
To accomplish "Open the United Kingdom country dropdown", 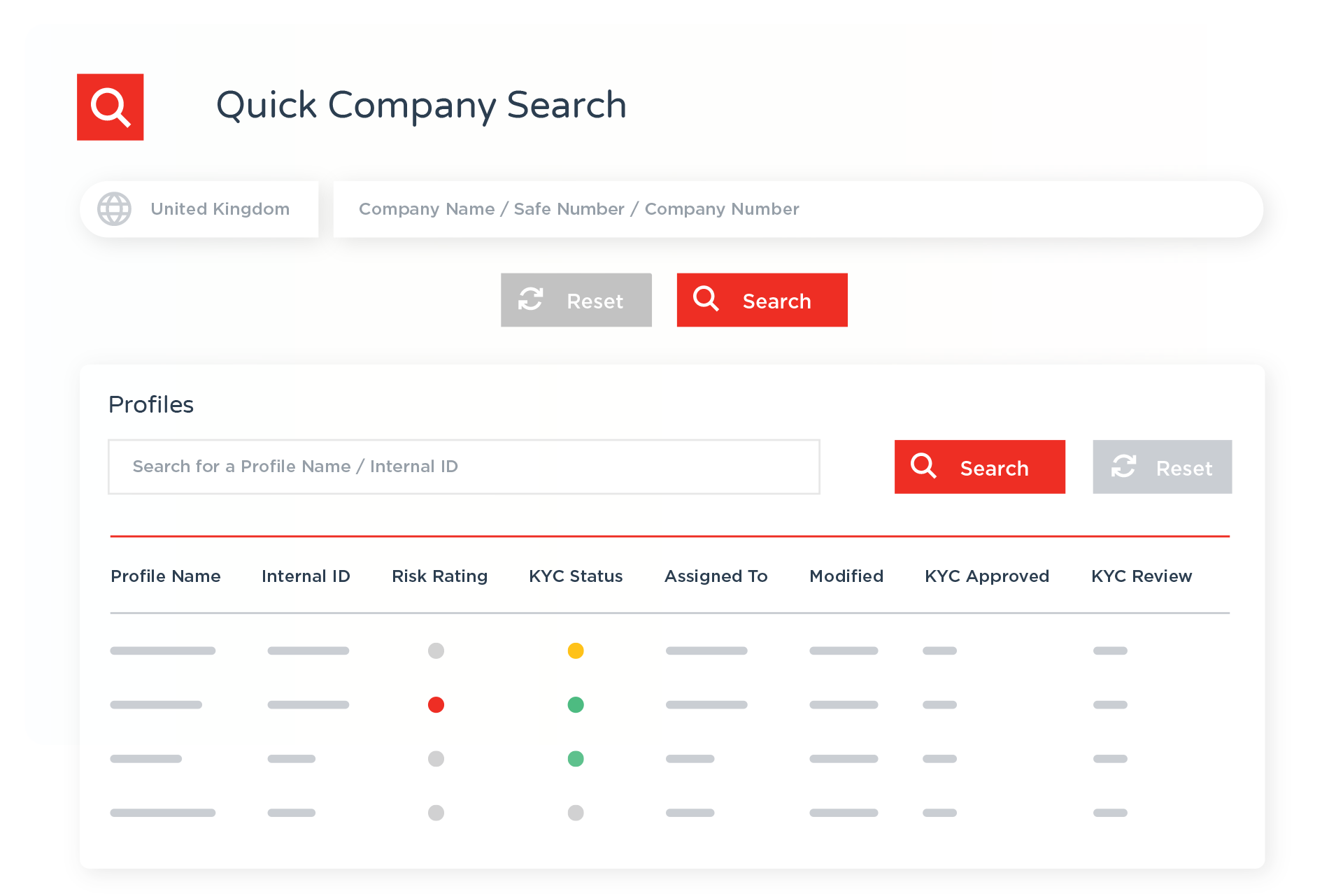I will click(220, 209).
